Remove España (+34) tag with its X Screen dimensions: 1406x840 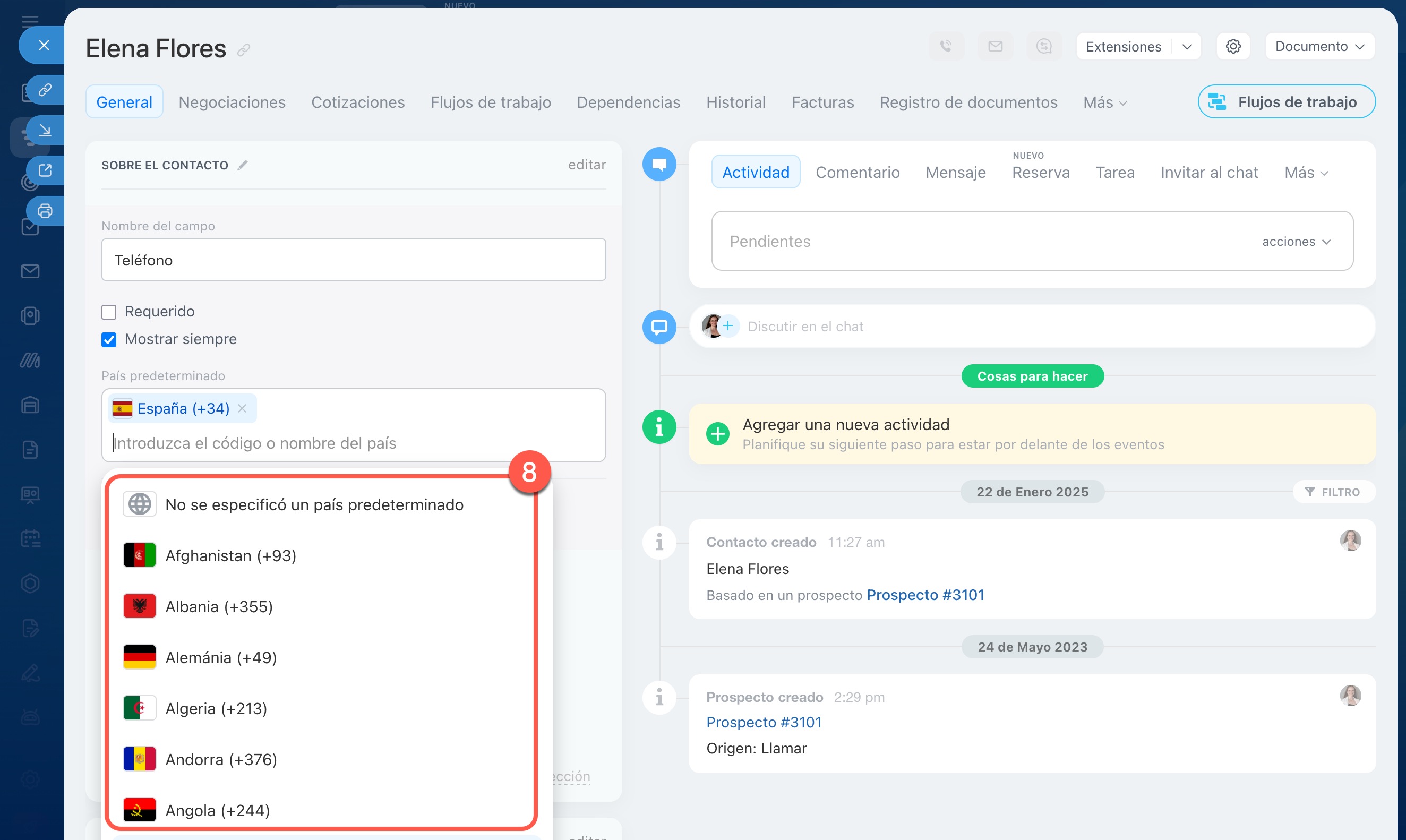click(x=242, y=408)
